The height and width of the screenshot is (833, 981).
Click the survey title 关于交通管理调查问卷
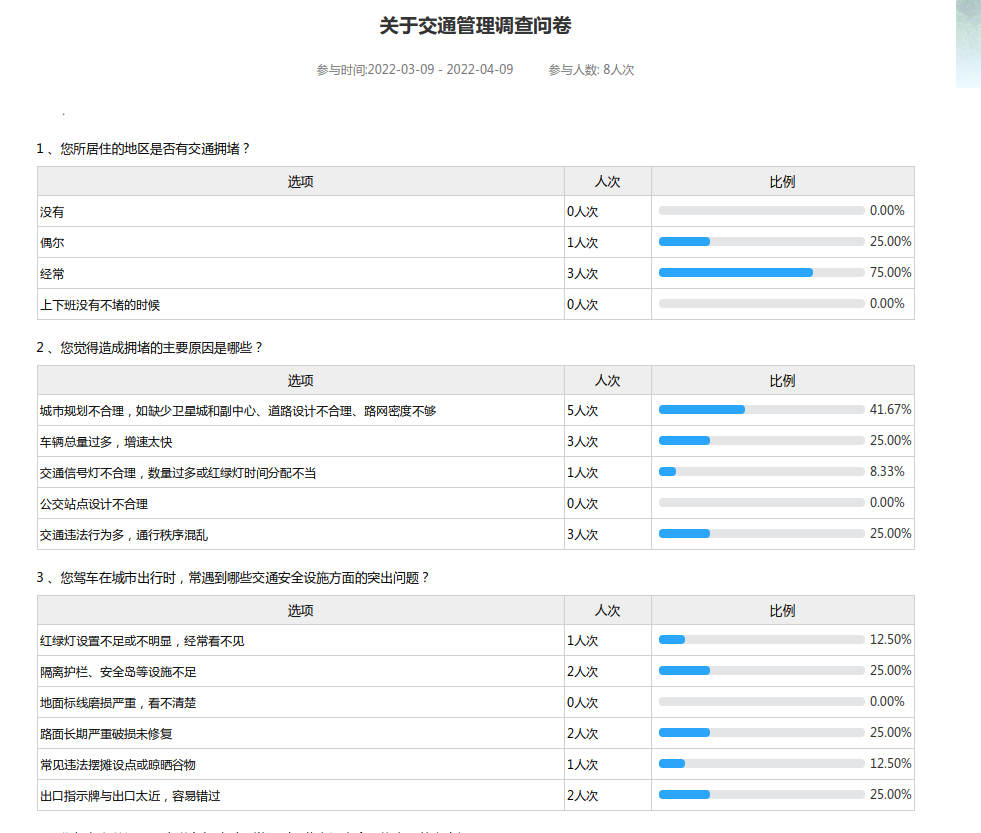click(x=475, y=26)
